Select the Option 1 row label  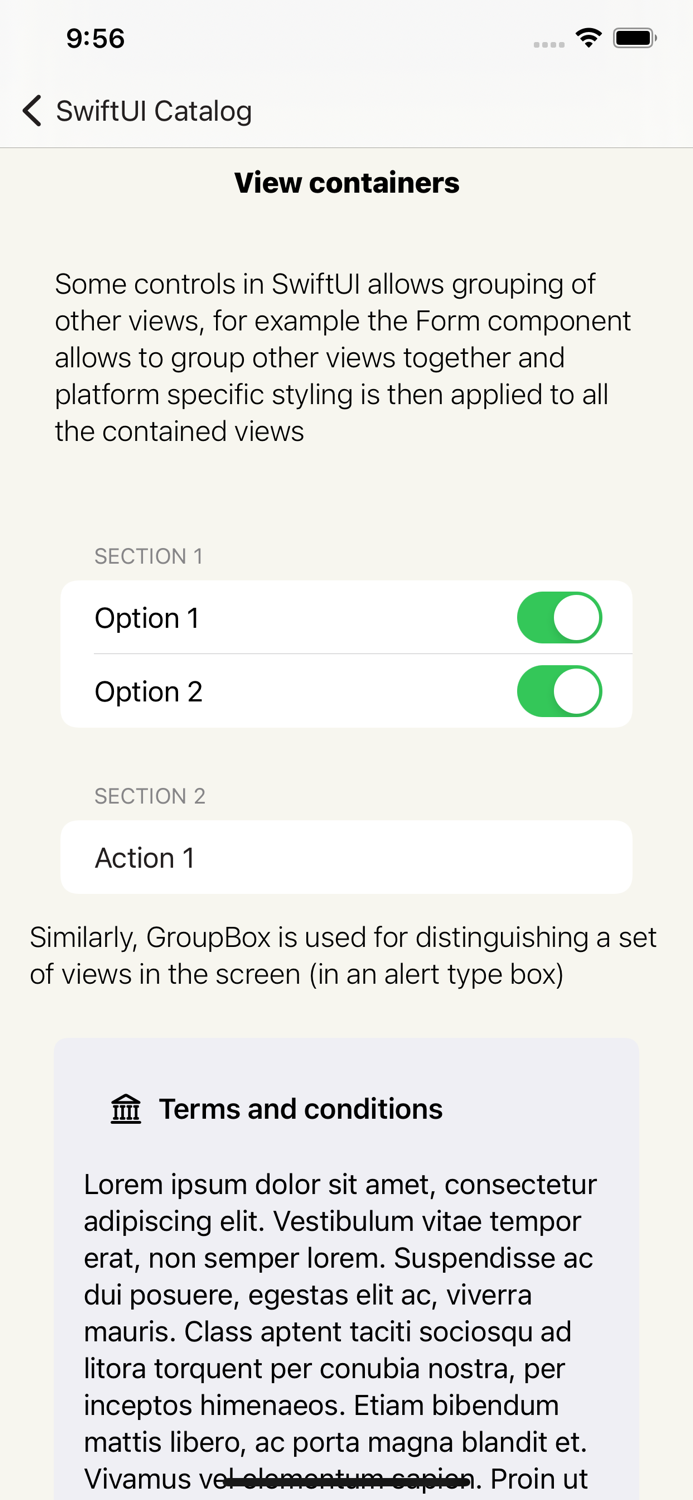click(147, 617)
